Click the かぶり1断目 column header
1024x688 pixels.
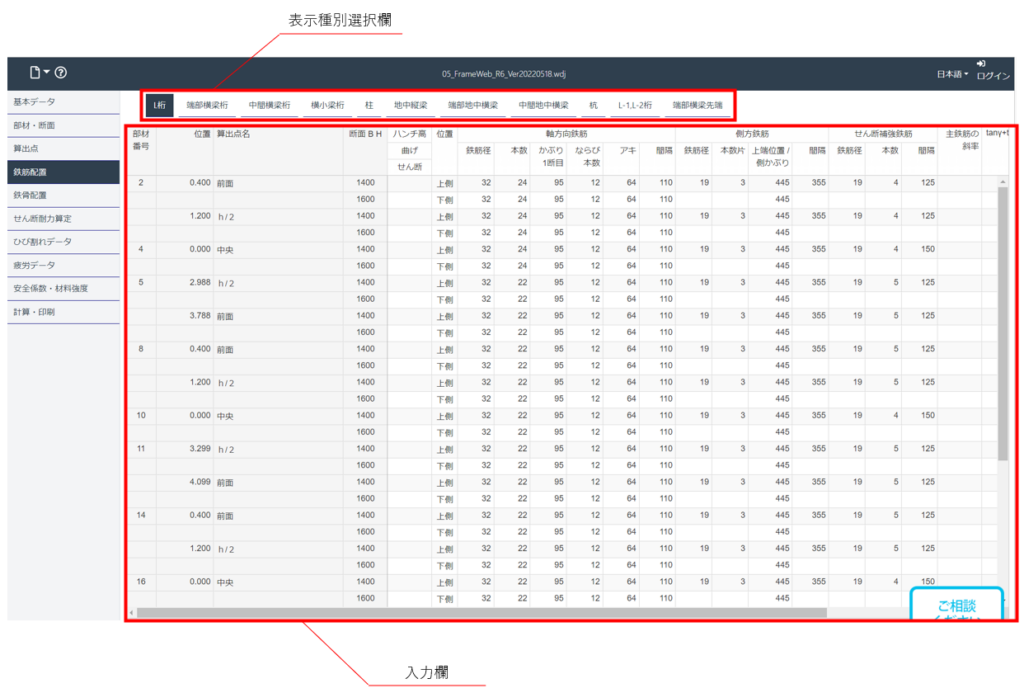[x=551, y=157]
